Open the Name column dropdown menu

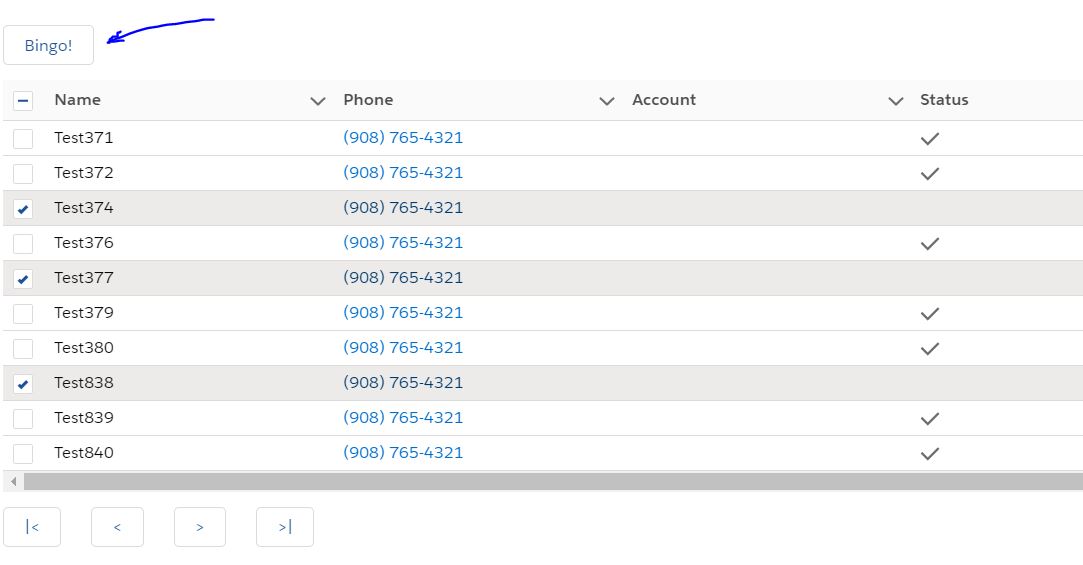point(318,101)
